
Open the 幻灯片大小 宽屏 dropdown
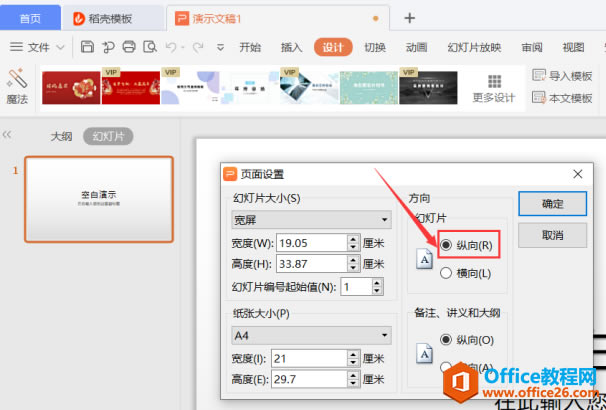click(x=311, y=220)
